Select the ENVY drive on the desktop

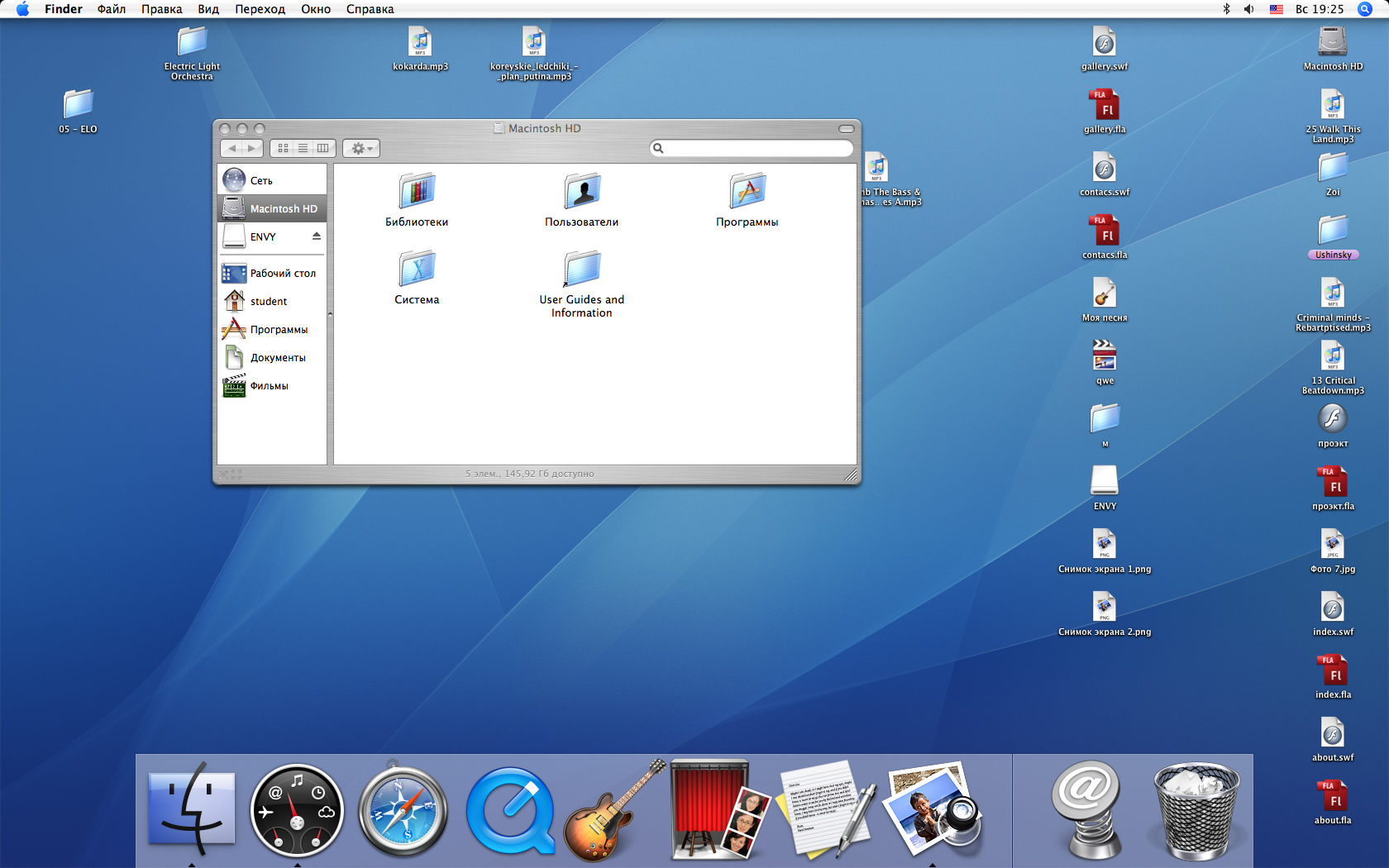pyautogui.click(x=1105, y=489)
